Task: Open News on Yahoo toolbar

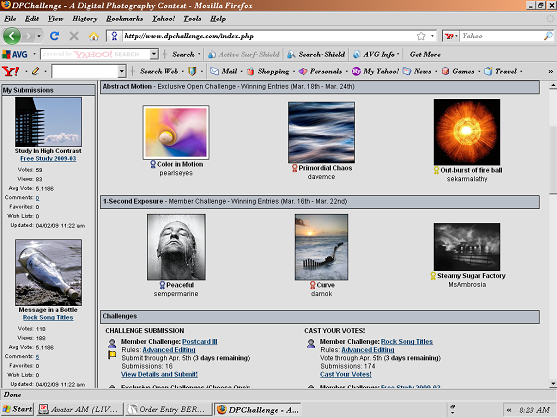Action: (x=417, y=71)
